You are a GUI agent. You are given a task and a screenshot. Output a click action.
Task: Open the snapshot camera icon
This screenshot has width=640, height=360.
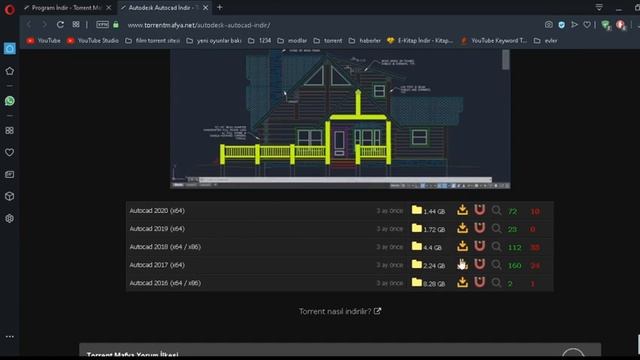tap(549, 25)
